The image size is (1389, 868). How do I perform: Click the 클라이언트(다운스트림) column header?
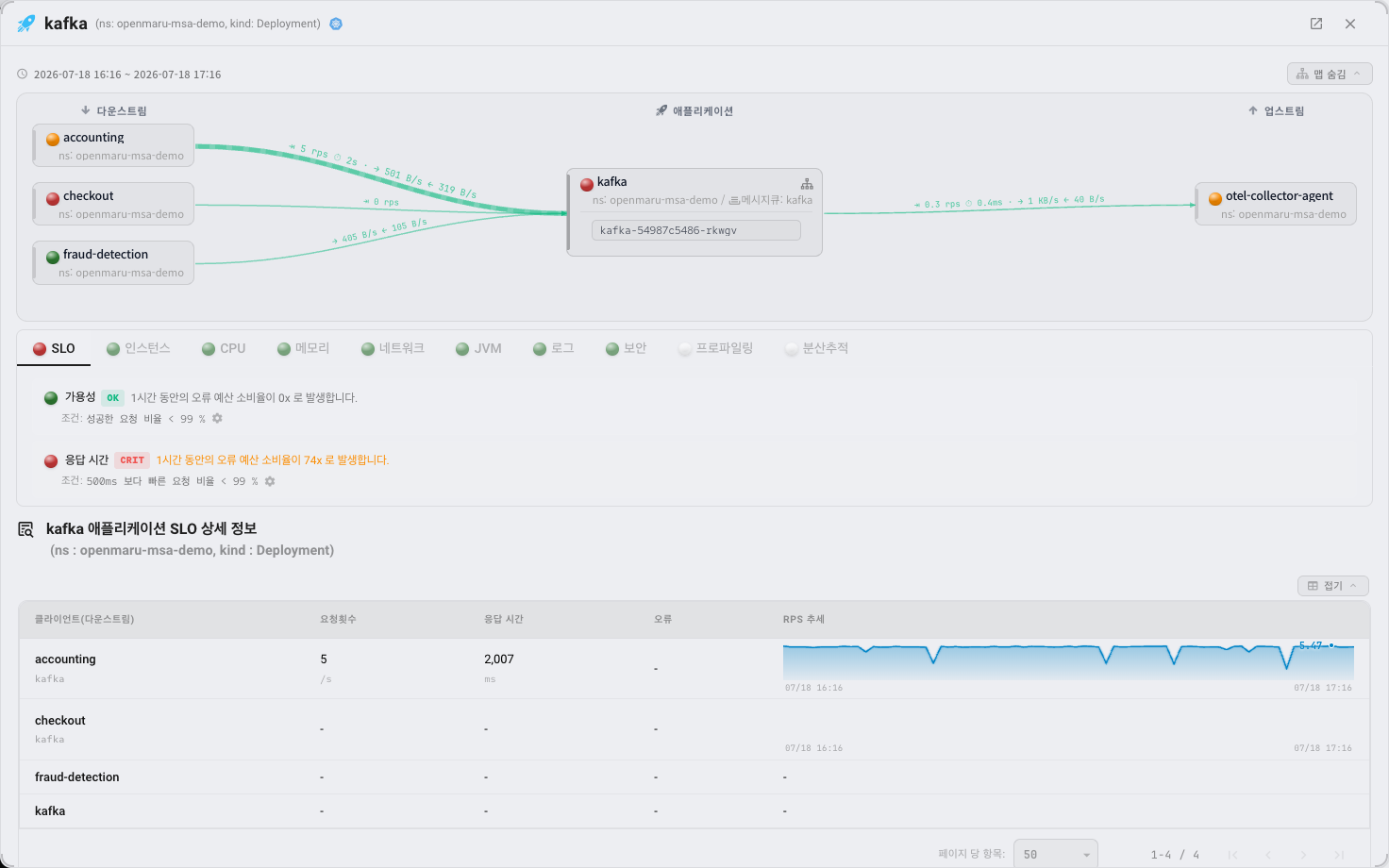[84, 619]
